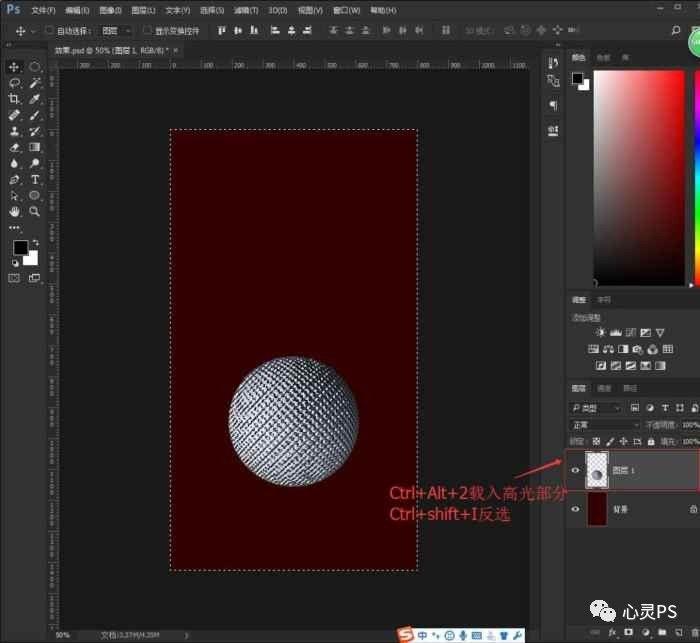Toggle type layer filter (T) in Layers panel
The width and height of the screenshot is (700, 643).
(x=665, y=408)
